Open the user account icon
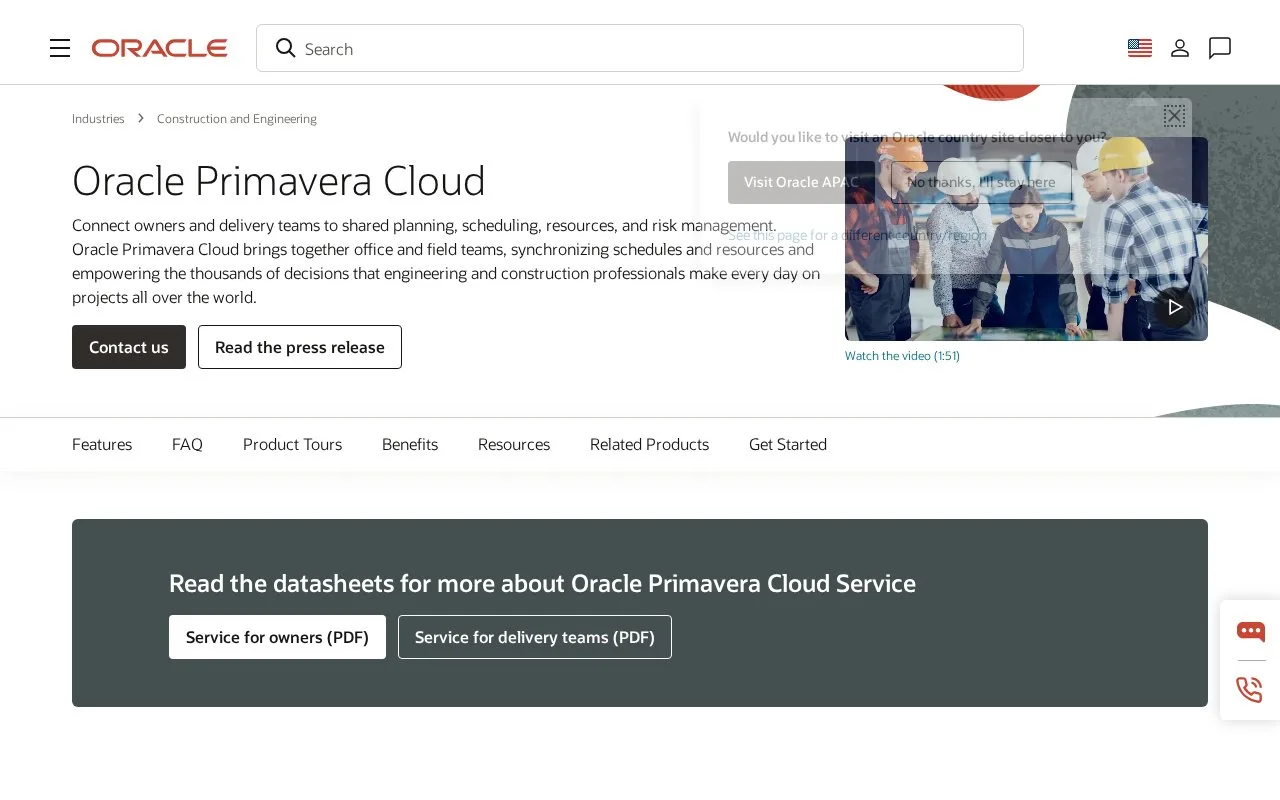The width and height of the screenshot is (1280, 800). pyautogui.click(x=1180, y=48)
